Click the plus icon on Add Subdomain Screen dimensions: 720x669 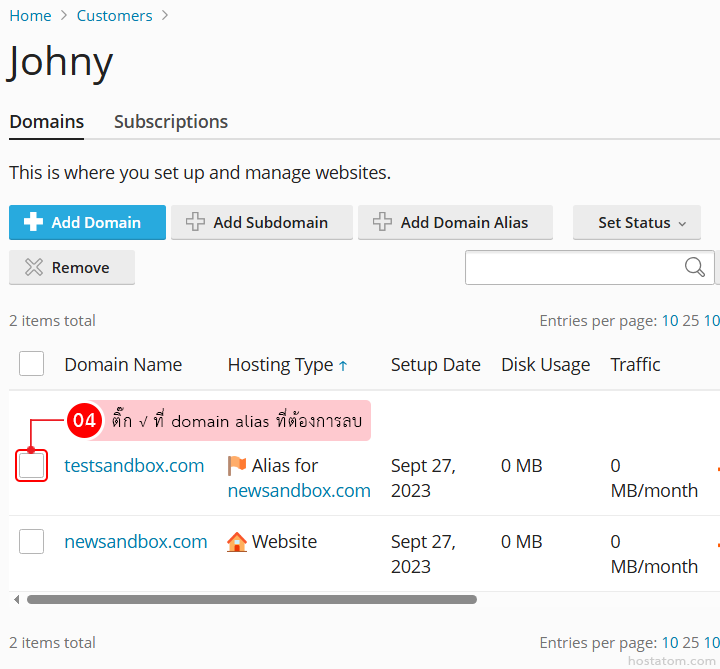pos(194,222)
